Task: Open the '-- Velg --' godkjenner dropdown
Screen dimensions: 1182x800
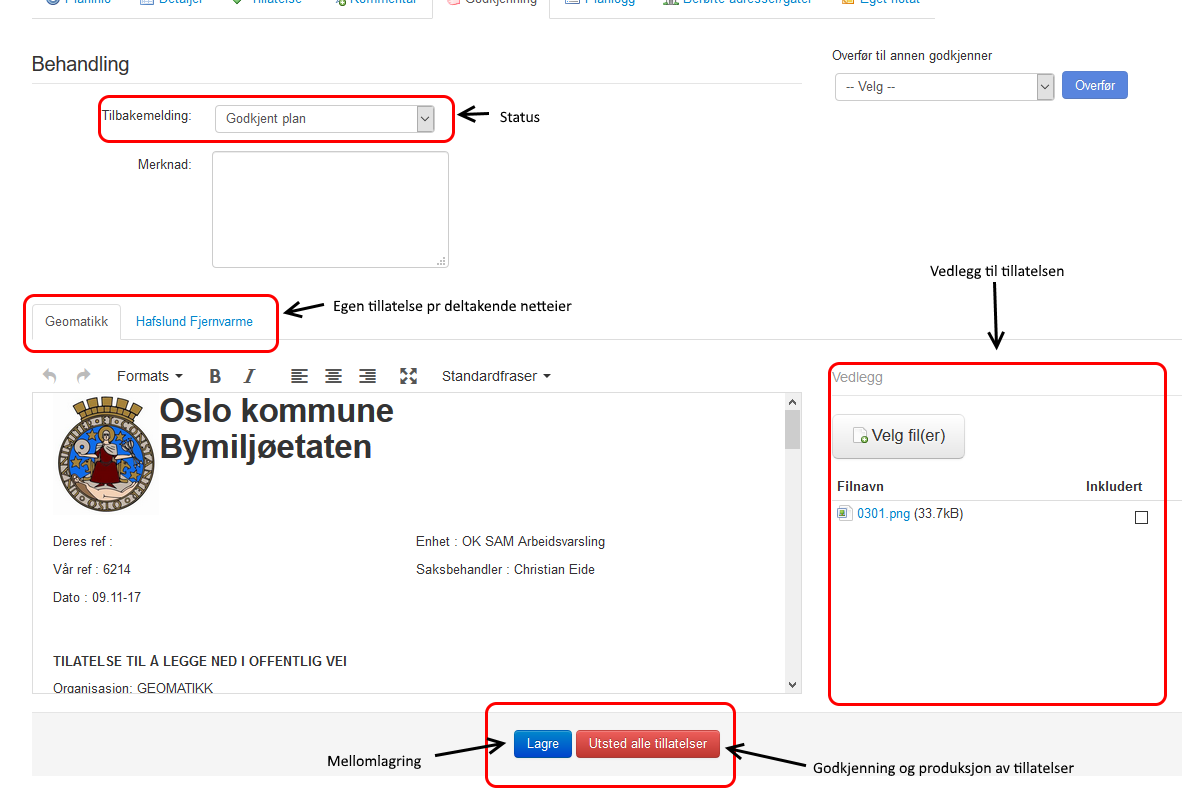Action: pyautogui.click(x=944, y=87)
